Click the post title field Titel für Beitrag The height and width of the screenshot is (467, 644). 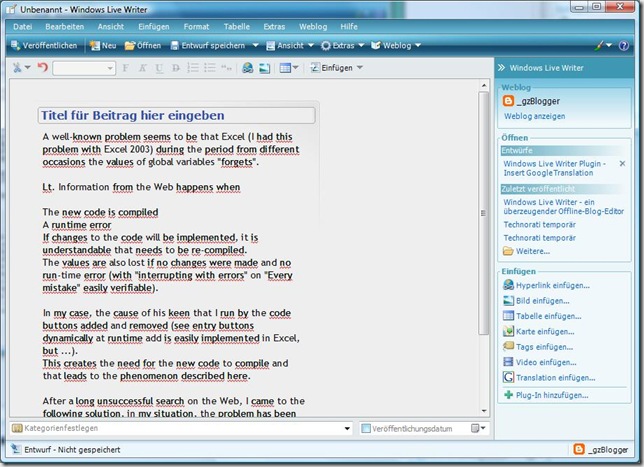(x=177, y=115)
